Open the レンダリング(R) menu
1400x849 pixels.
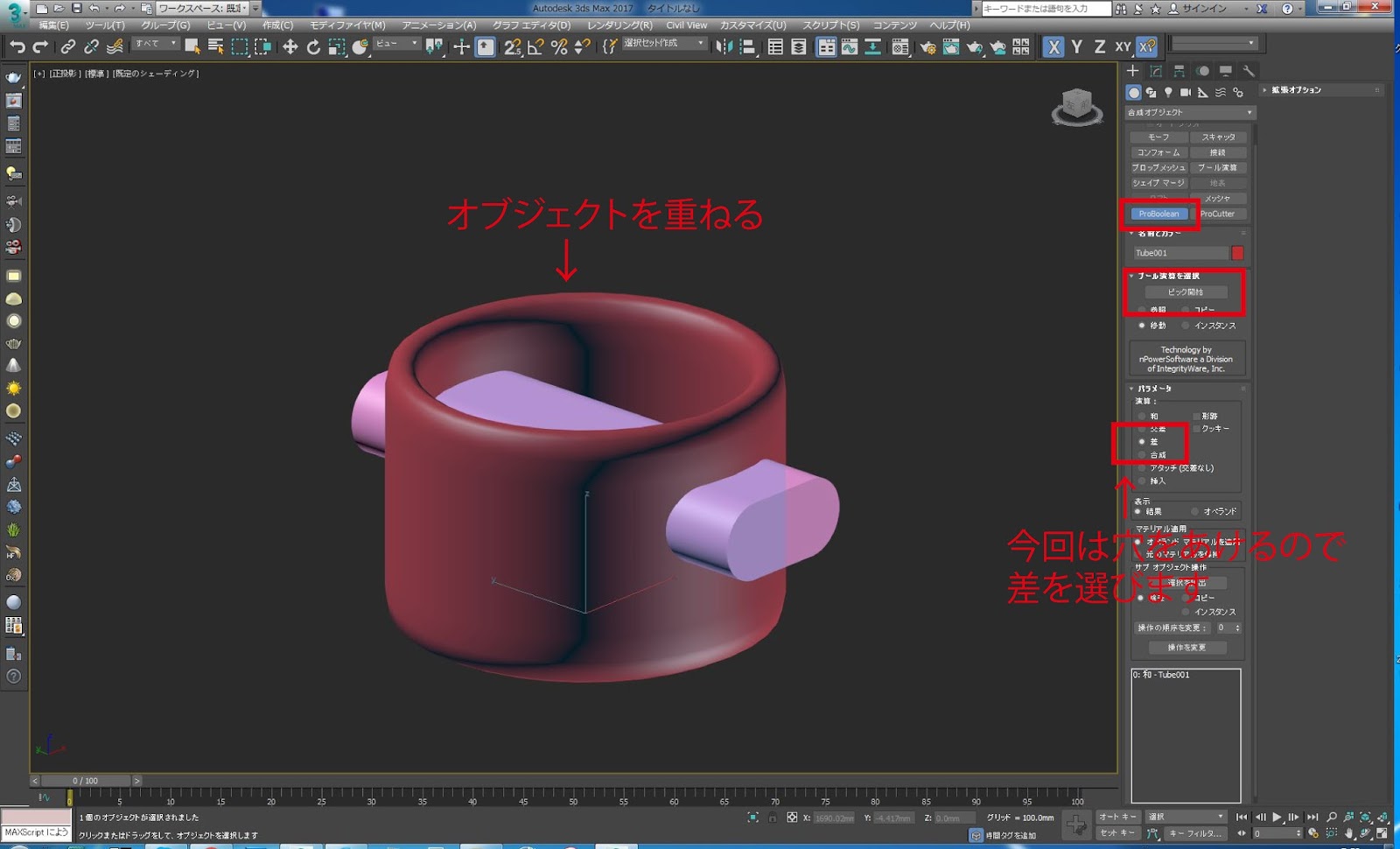[619, 25]
